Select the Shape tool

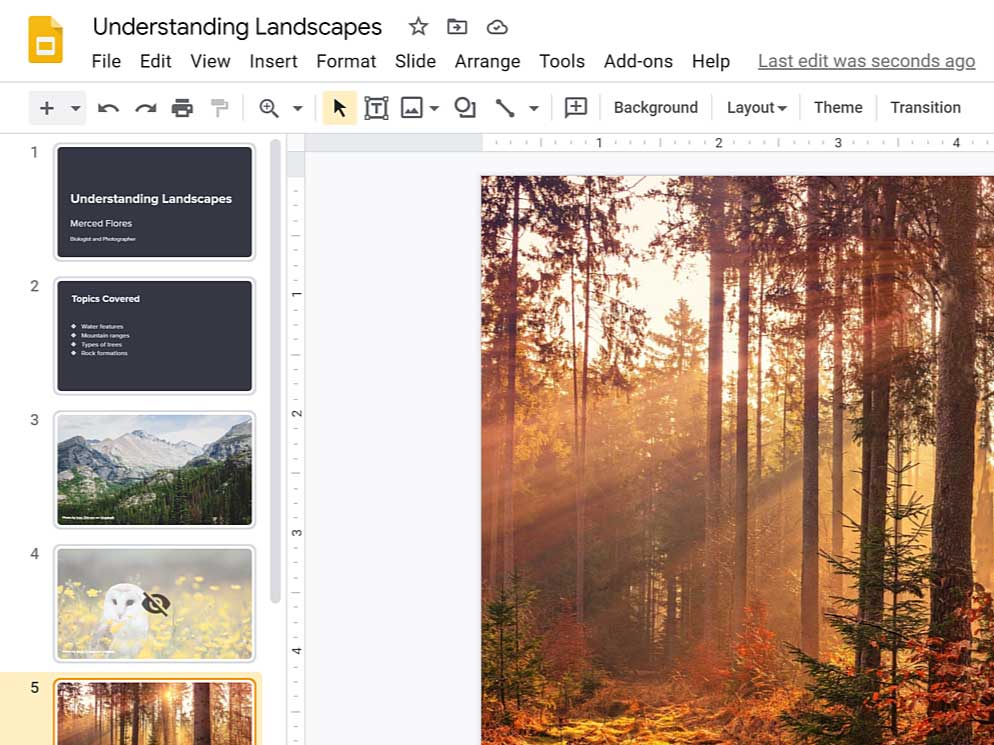pyautogui.click(x=464, y=106)
